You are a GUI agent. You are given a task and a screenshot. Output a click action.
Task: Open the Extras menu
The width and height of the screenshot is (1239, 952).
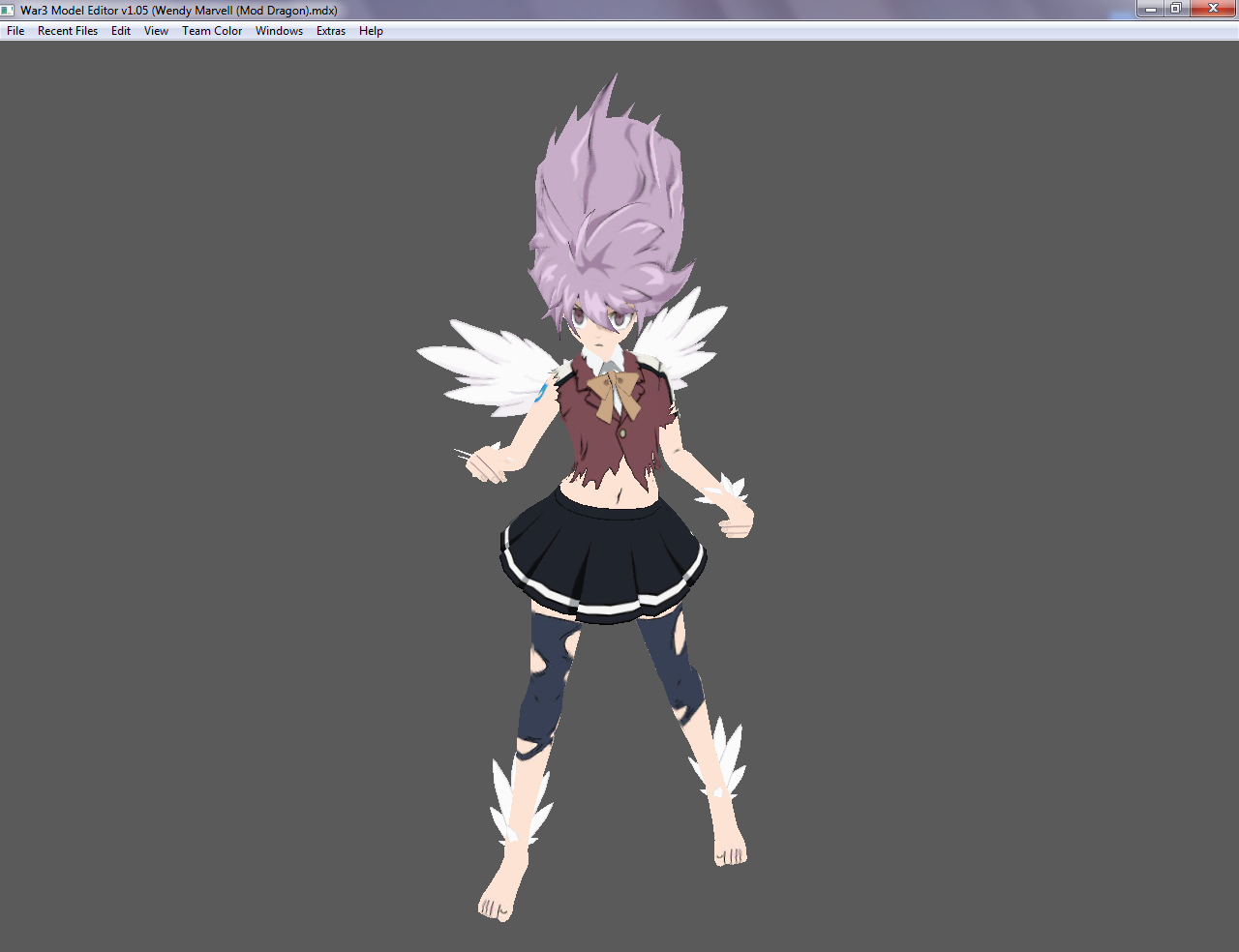point(331,31)
